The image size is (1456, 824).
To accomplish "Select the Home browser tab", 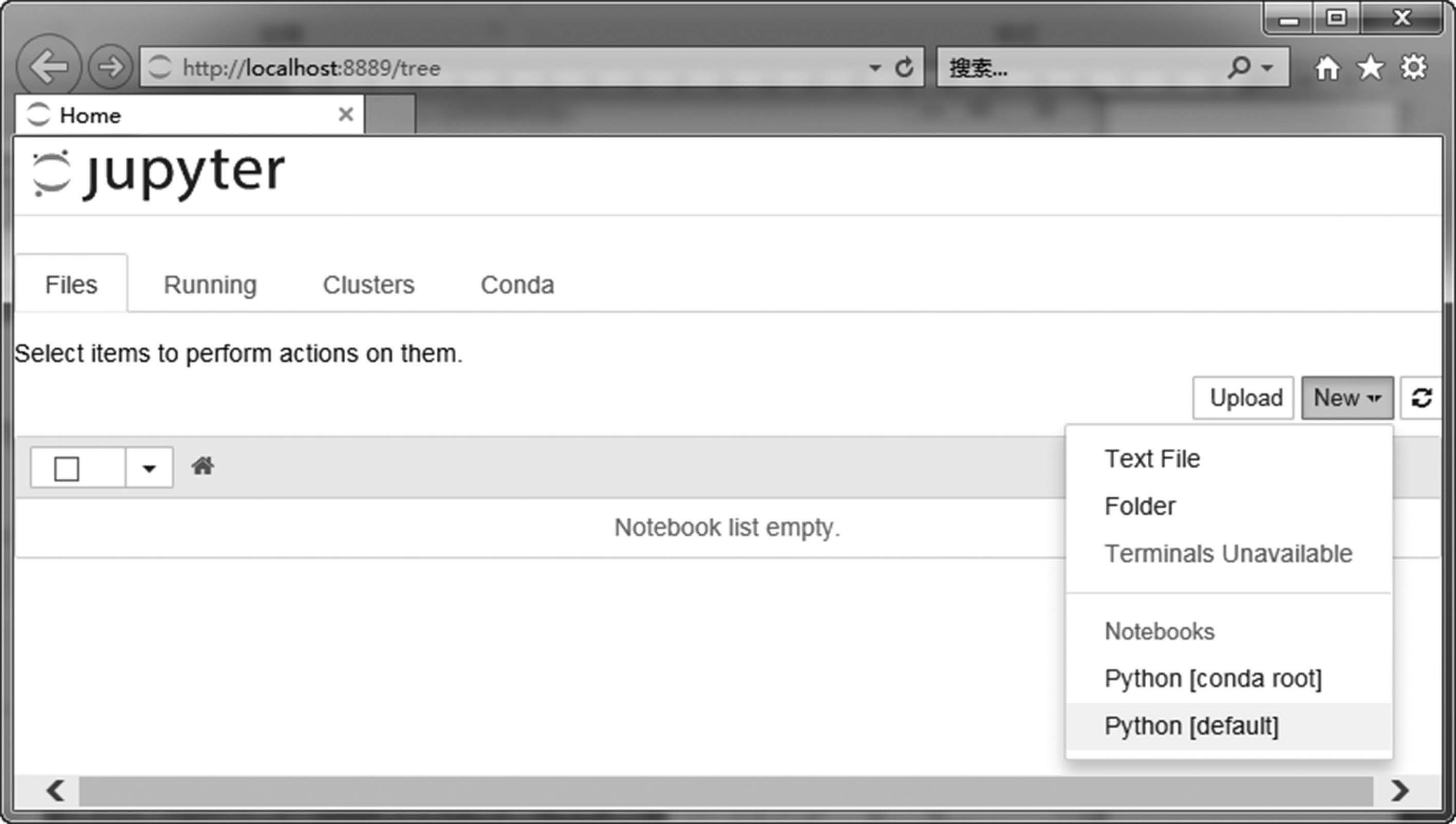I will [189, 115].
